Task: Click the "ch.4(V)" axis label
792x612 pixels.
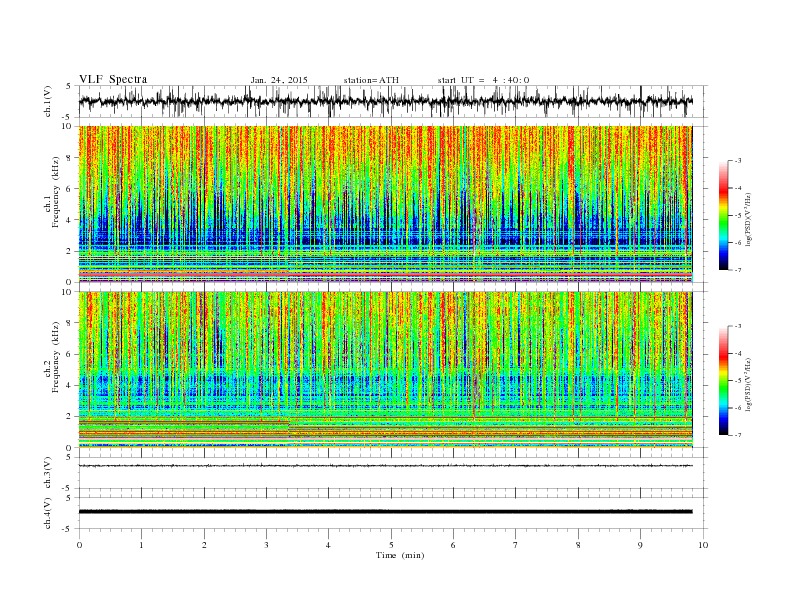Action: [x=48, y=513]
